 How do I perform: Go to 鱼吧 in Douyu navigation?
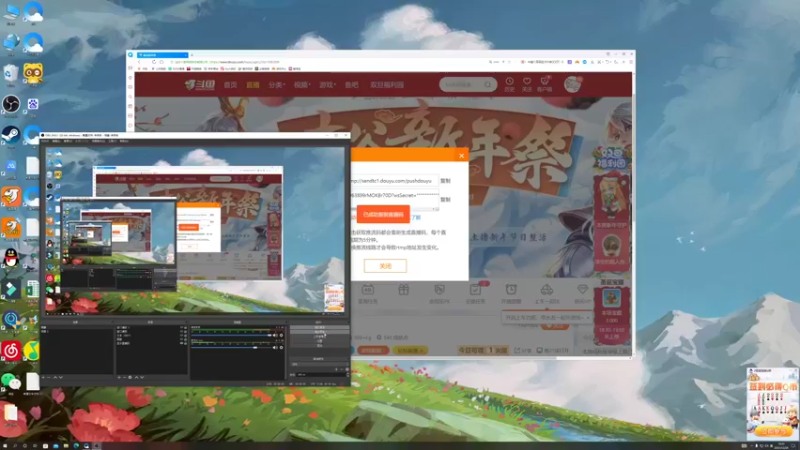pos(352,85)
